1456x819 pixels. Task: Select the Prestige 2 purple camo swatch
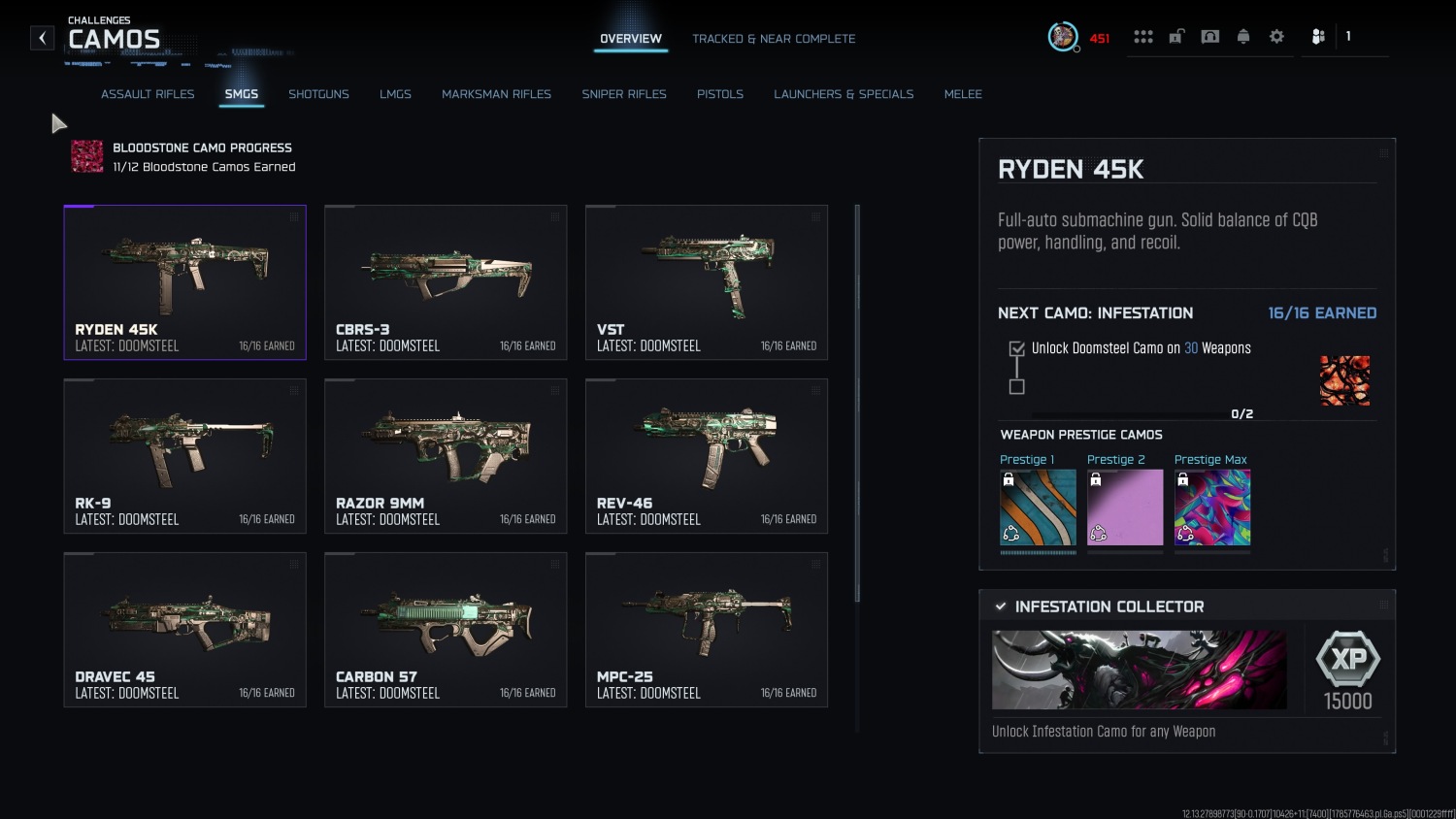coord(1125,508)
